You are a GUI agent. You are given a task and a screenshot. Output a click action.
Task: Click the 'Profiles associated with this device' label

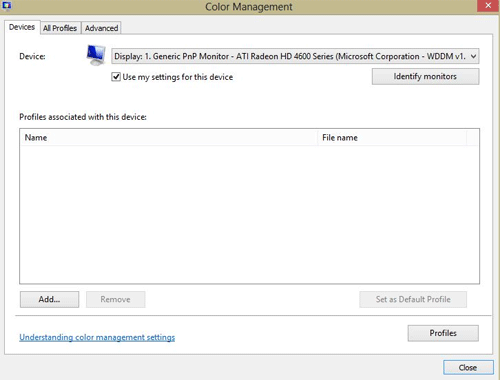click(83, 117)
